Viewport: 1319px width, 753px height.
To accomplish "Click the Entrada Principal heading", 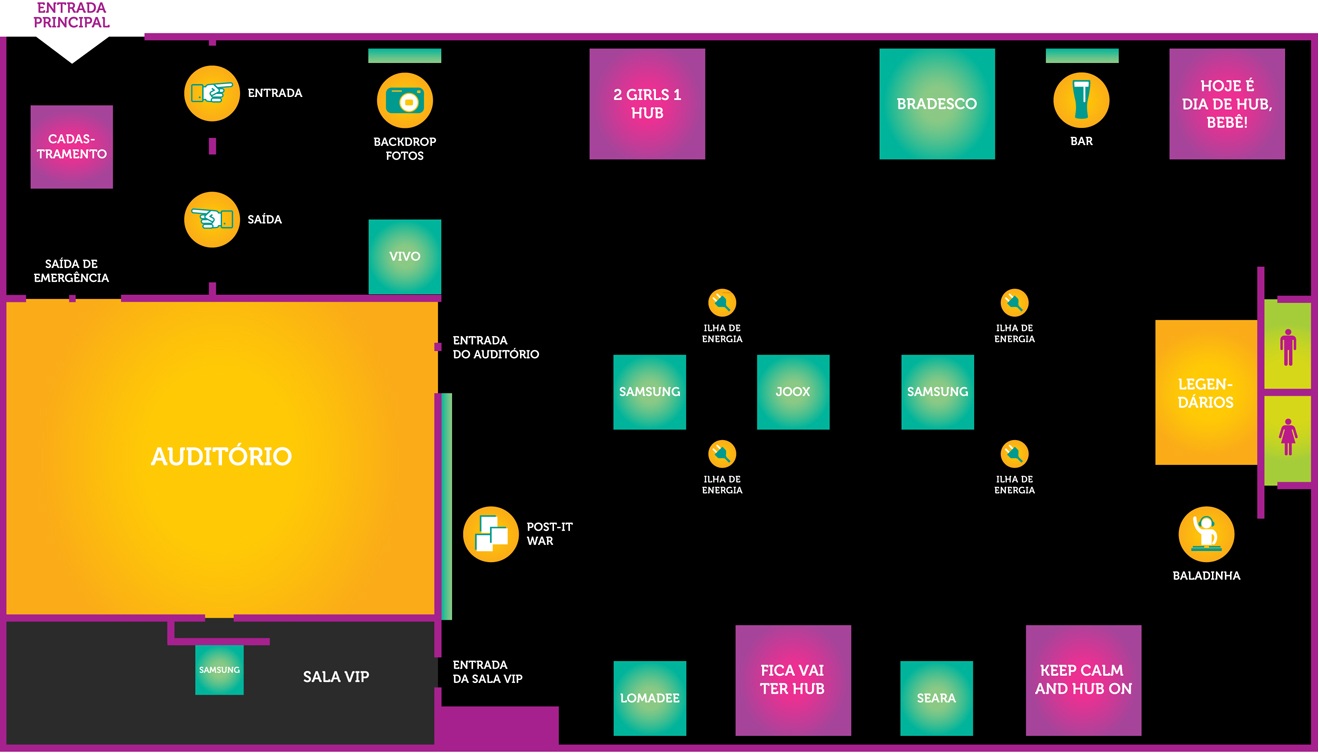I will pos(72,15).
